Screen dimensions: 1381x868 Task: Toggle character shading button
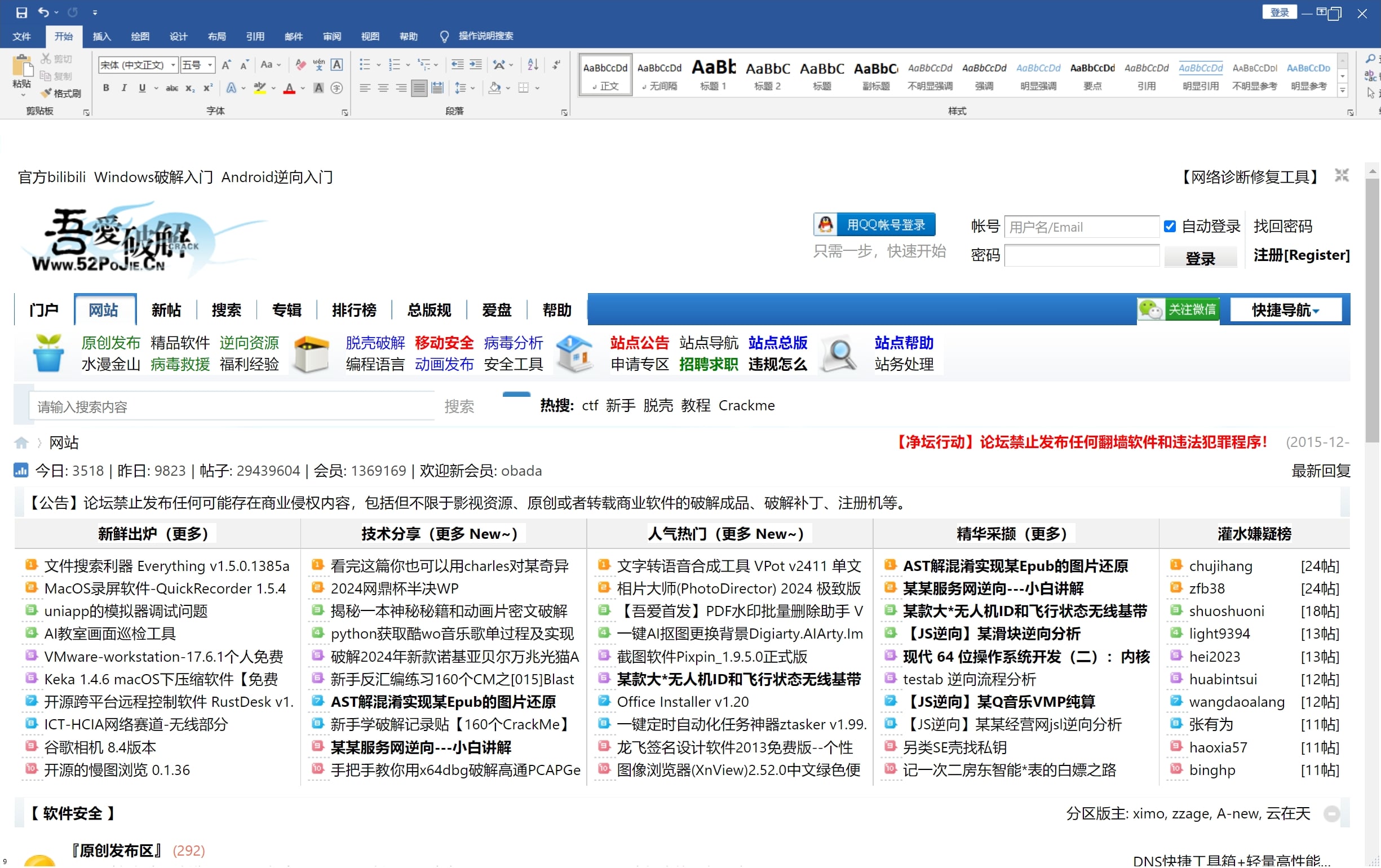[x=319, y=88]
